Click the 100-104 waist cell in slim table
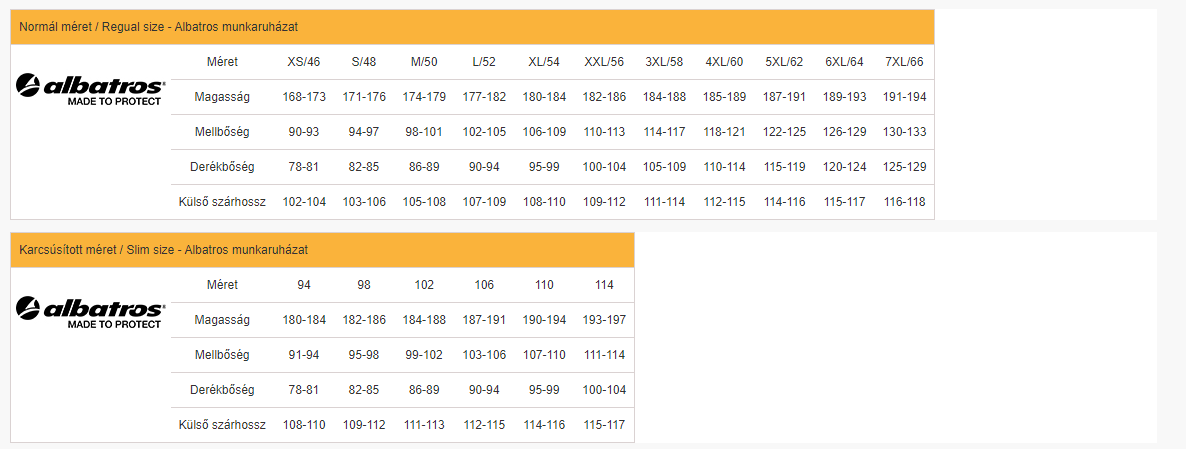This screenshot has width=1186, height=449. pos(604,390)
